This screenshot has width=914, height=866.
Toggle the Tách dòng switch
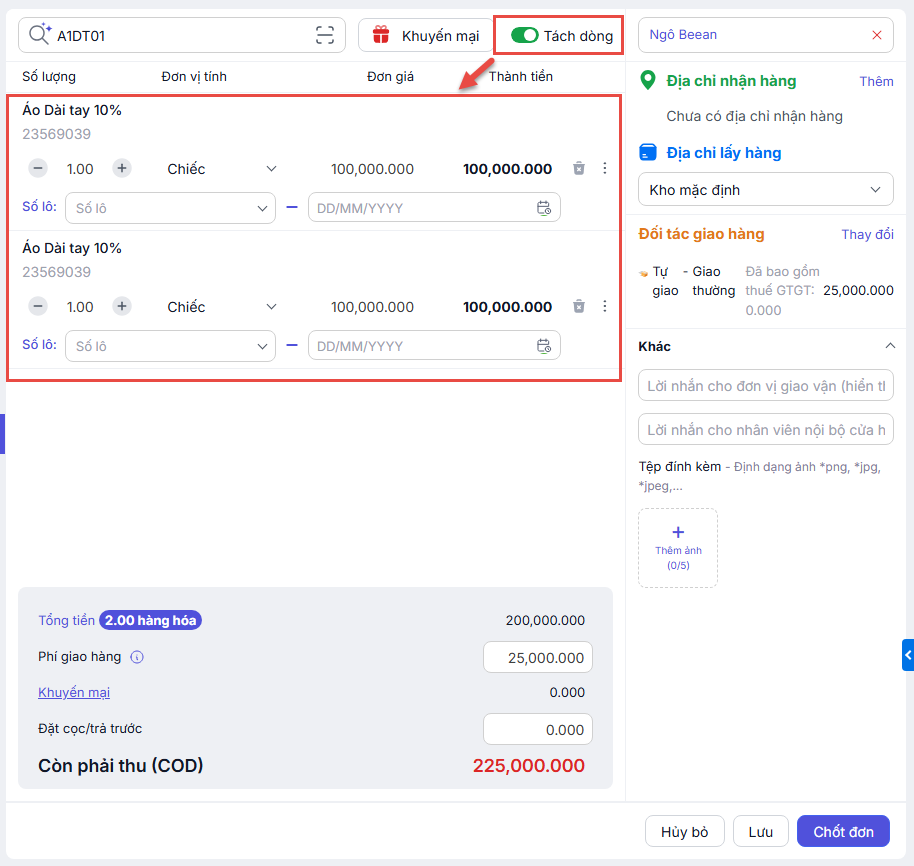(525, 36)
